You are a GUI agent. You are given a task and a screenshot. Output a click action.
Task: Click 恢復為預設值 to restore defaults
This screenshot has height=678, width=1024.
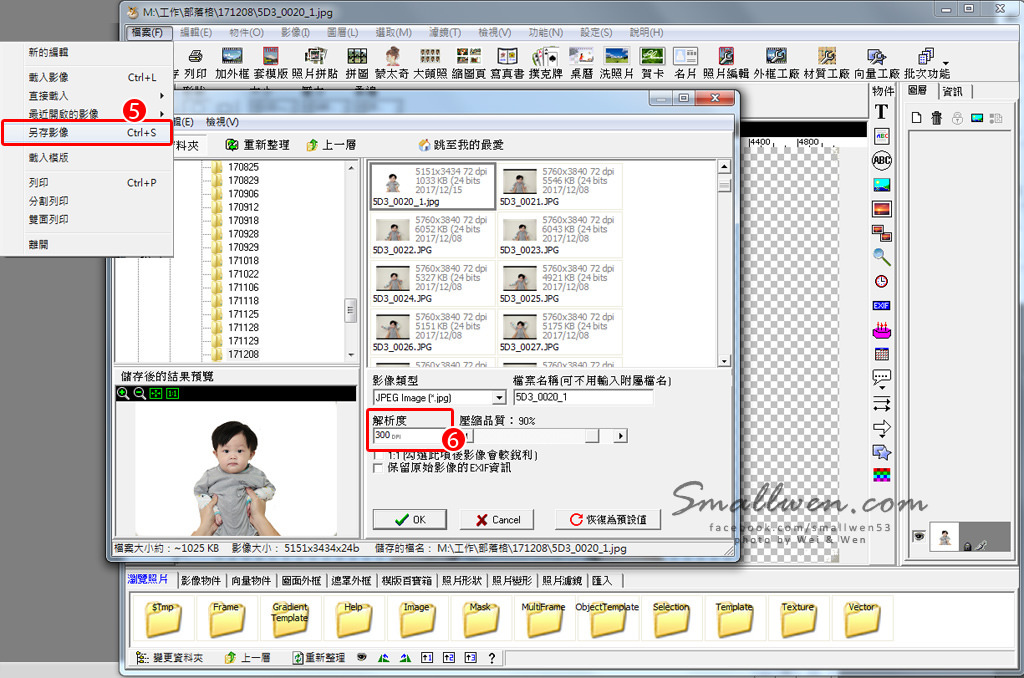(608, 520)
